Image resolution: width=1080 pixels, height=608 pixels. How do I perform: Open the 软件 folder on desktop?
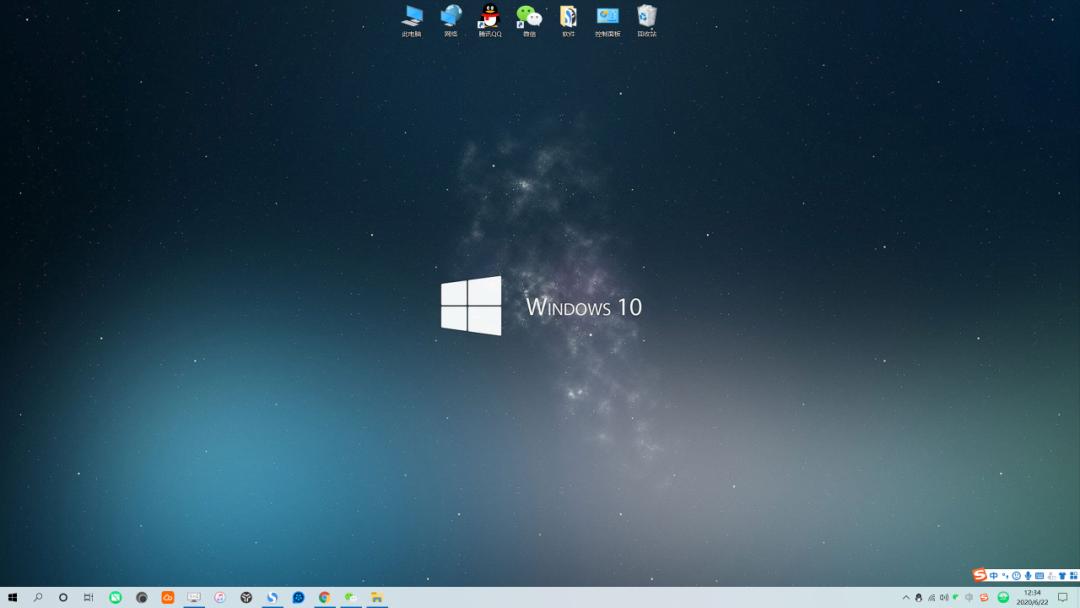pyautogui.click(x=568, y=17)
